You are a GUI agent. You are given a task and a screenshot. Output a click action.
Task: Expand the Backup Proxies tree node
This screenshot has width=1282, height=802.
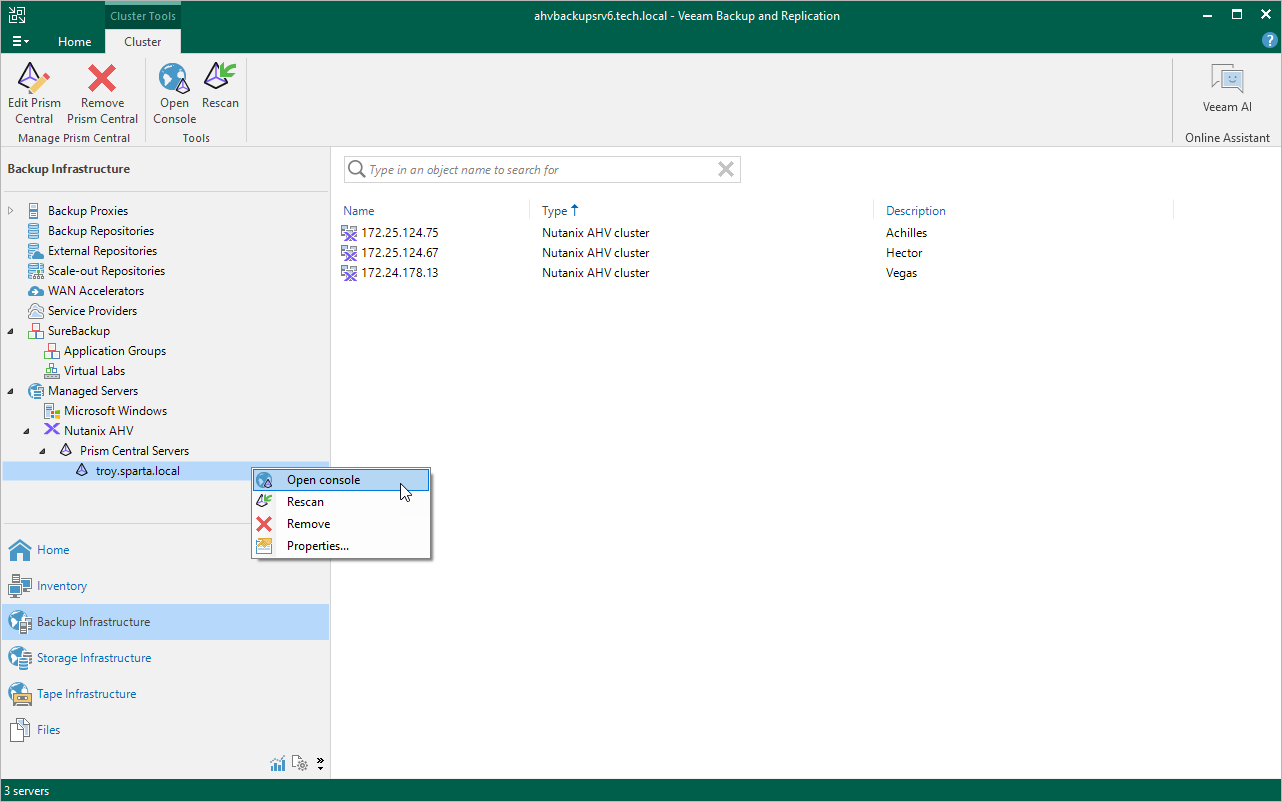pos(11,211)
